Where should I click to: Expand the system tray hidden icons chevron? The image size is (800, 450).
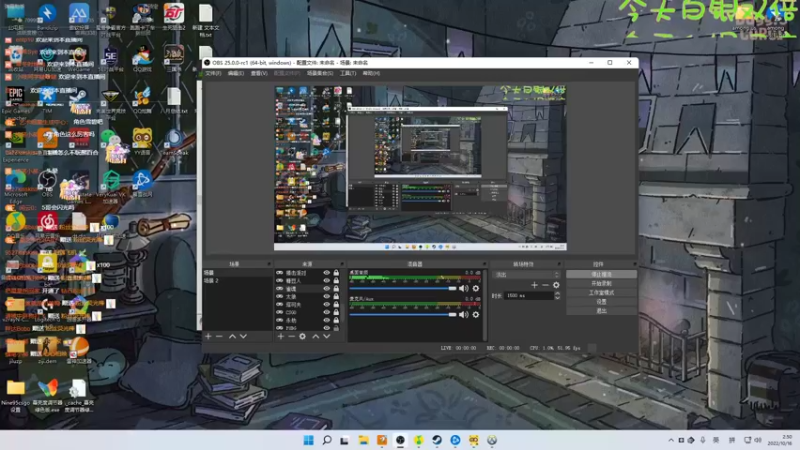[671, 440]
